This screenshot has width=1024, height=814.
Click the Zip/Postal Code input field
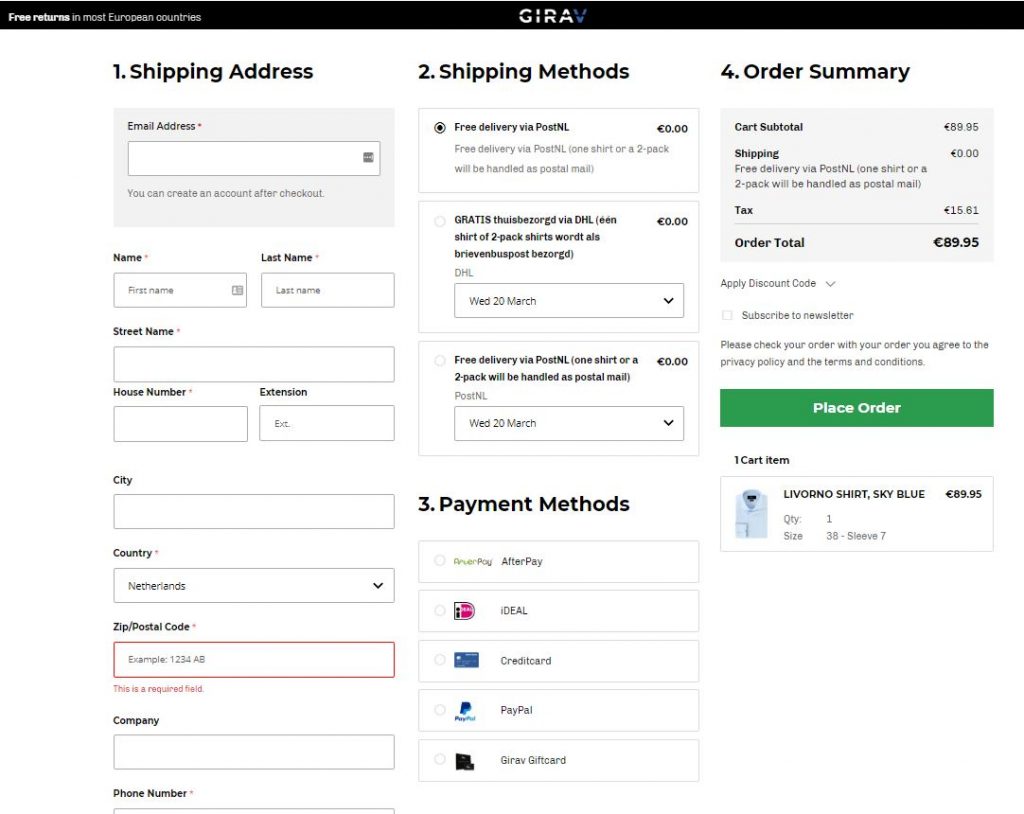[x=254, y=659]
